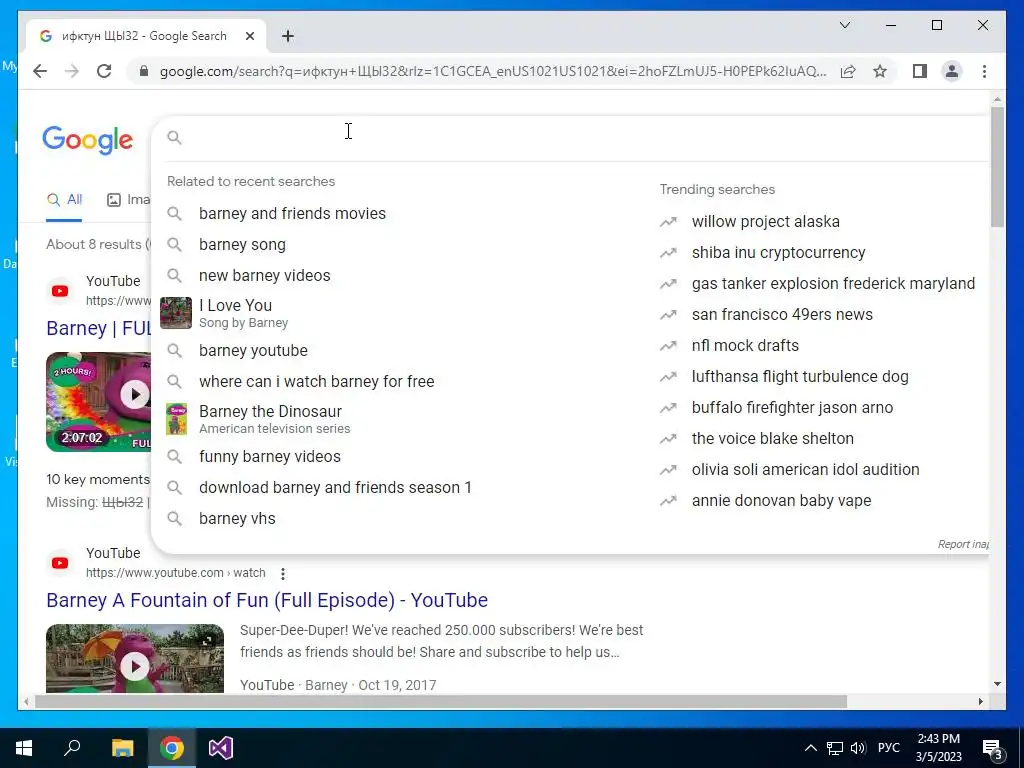The image size is (1024, 768).
Task: Switch keyboard language via РУС indicator
Action: coord(889,748)
